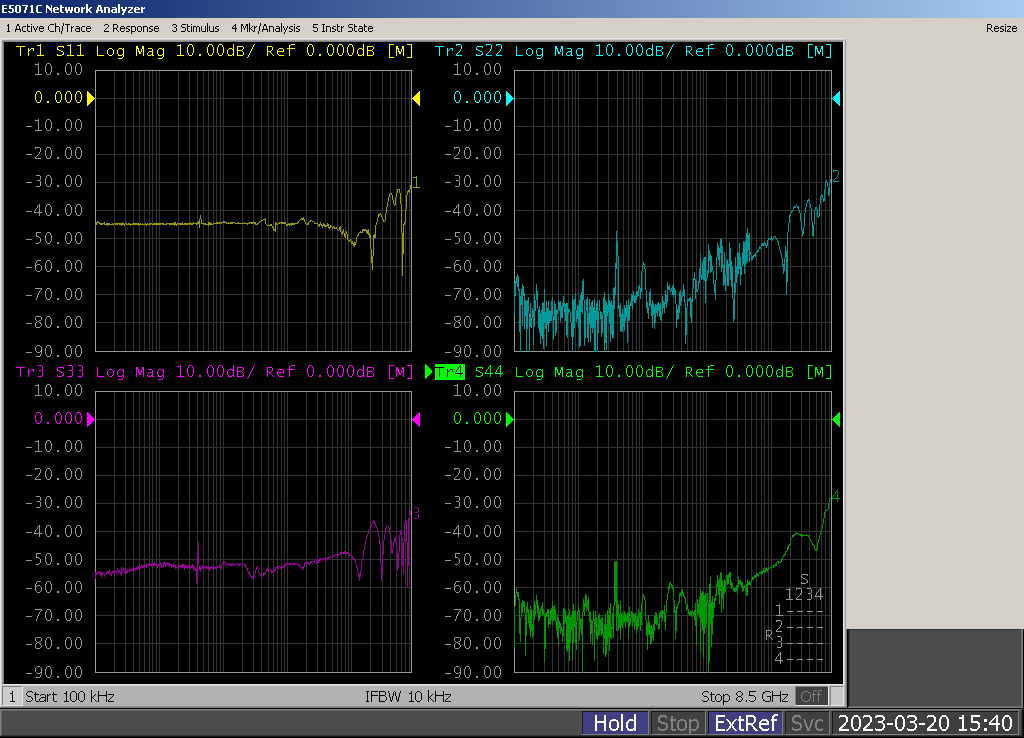Expand the 3 Stimulus menu

tap(195, 28)
